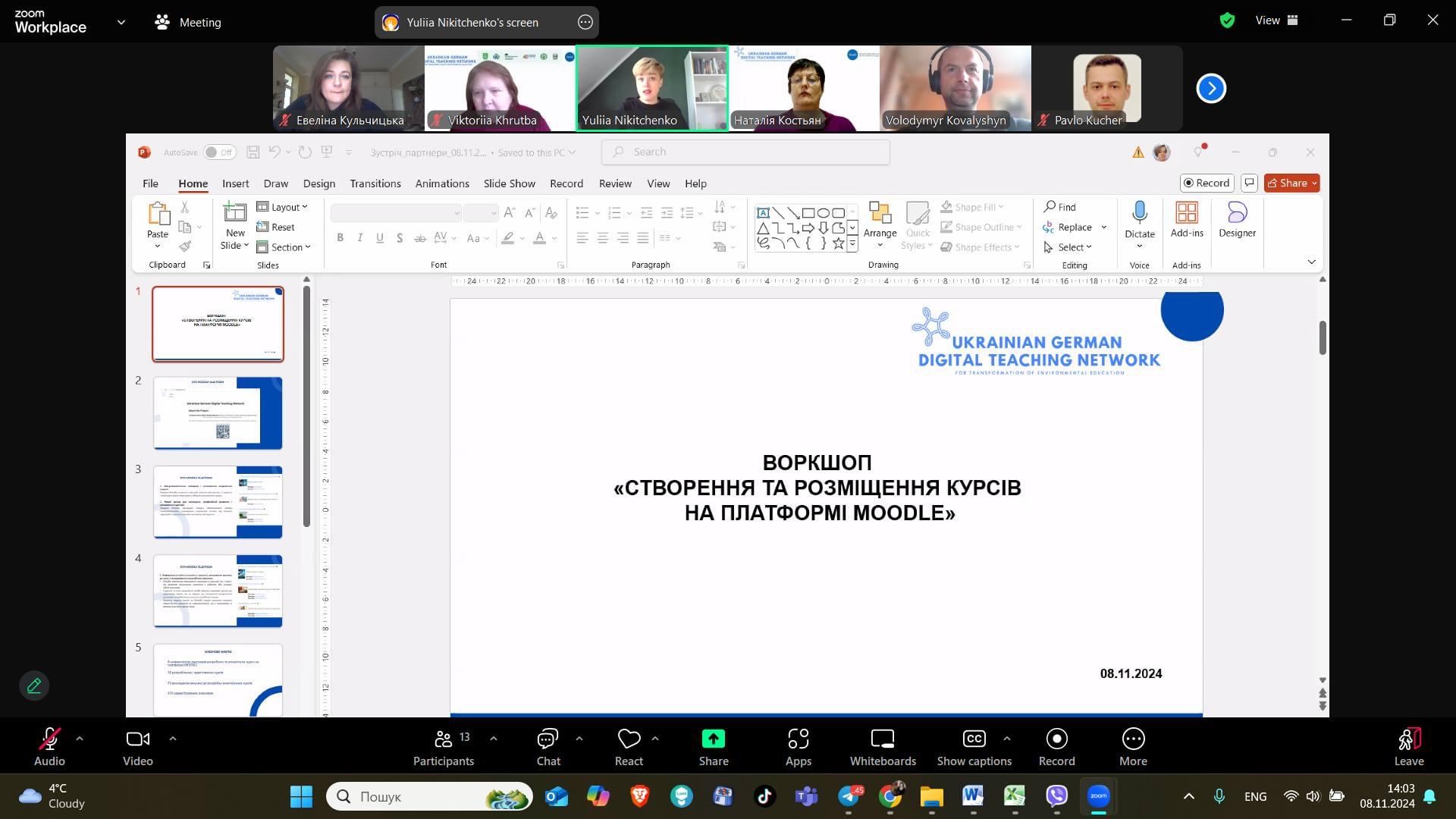Click the React heart icon
The width and height of the screenshot is (1456, 819).
629,739
